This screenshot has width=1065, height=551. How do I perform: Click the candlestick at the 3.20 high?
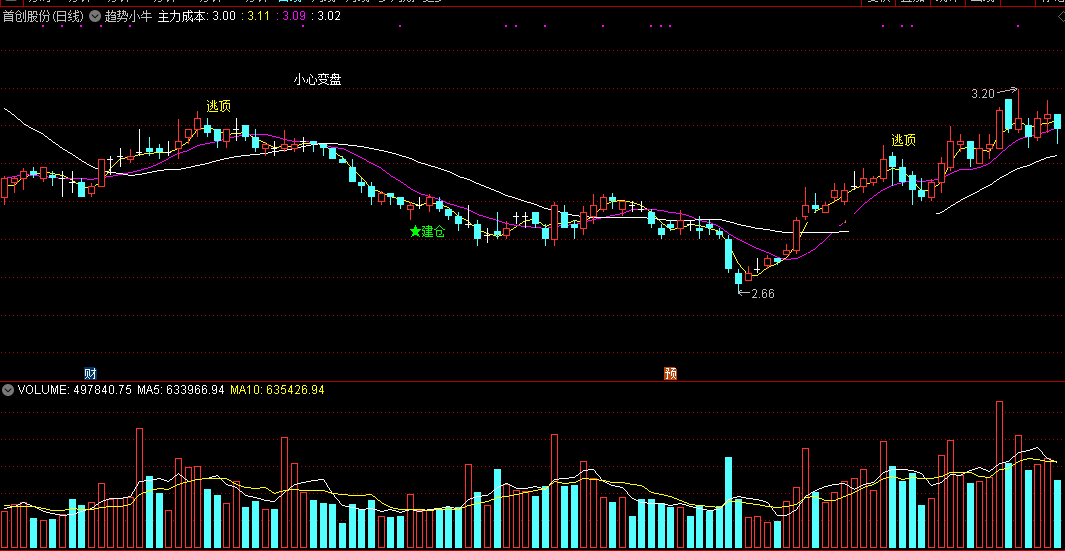[1018, 112]
